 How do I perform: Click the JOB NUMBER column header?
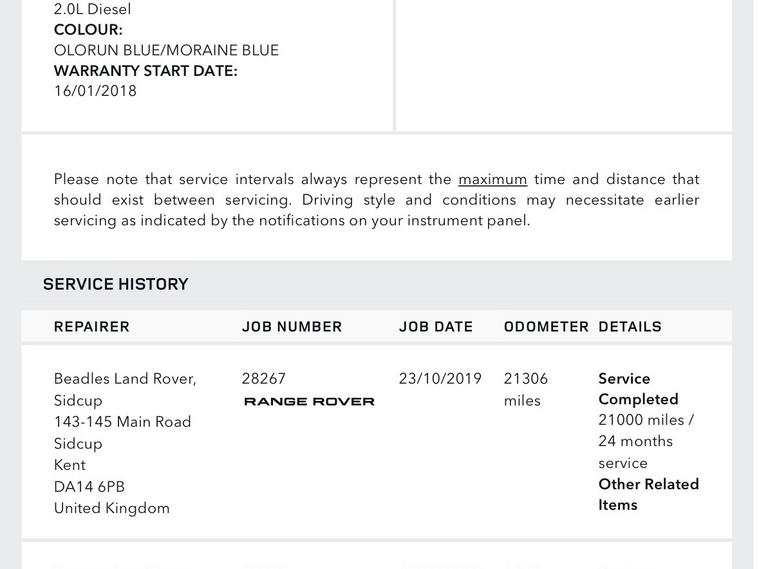pos(292,327)
